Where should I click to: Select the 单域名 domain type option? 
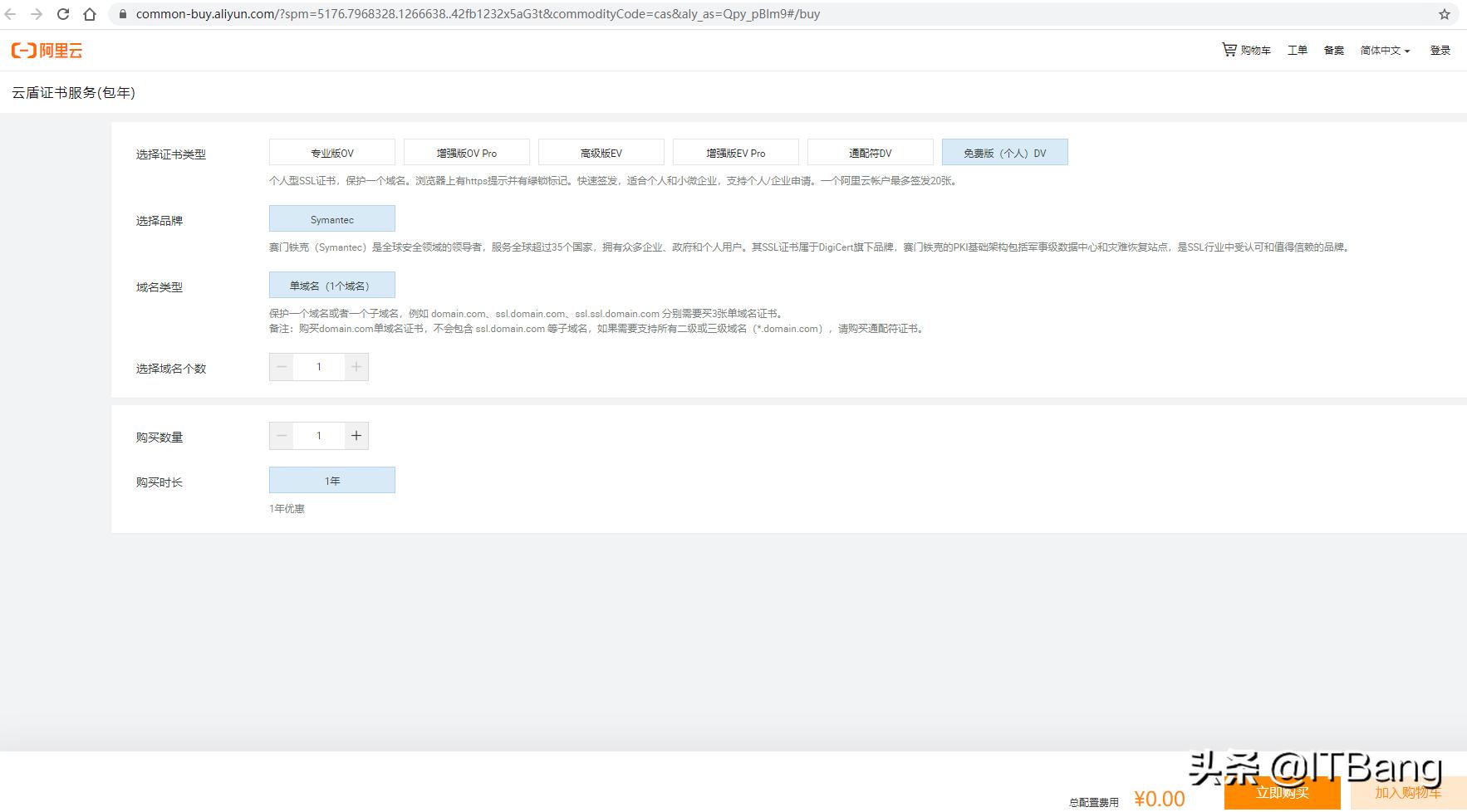[x=331, y=285]
